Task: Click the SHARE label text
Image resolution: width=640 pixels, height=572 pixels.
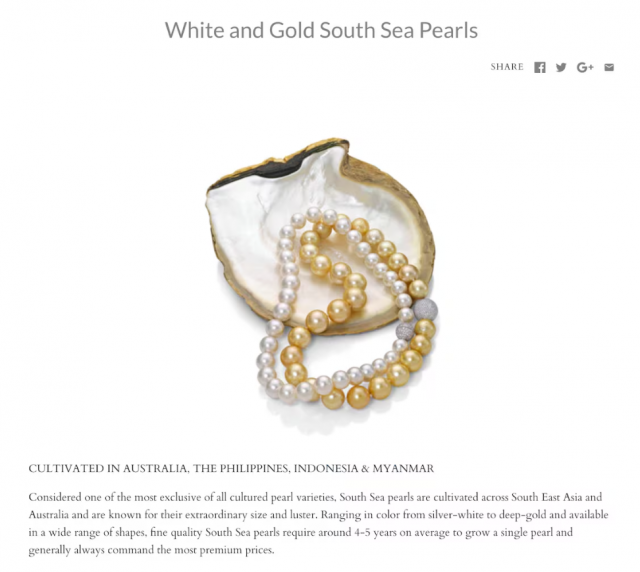Action: [507, 67]
